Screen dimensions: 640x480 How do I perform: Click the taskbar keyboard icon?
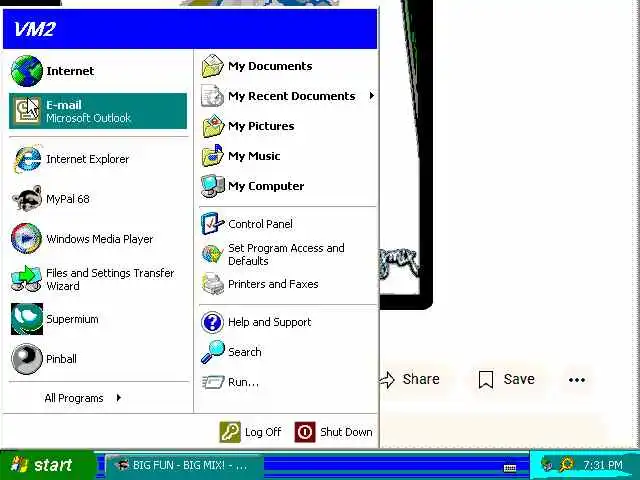(x=510, y=468)
